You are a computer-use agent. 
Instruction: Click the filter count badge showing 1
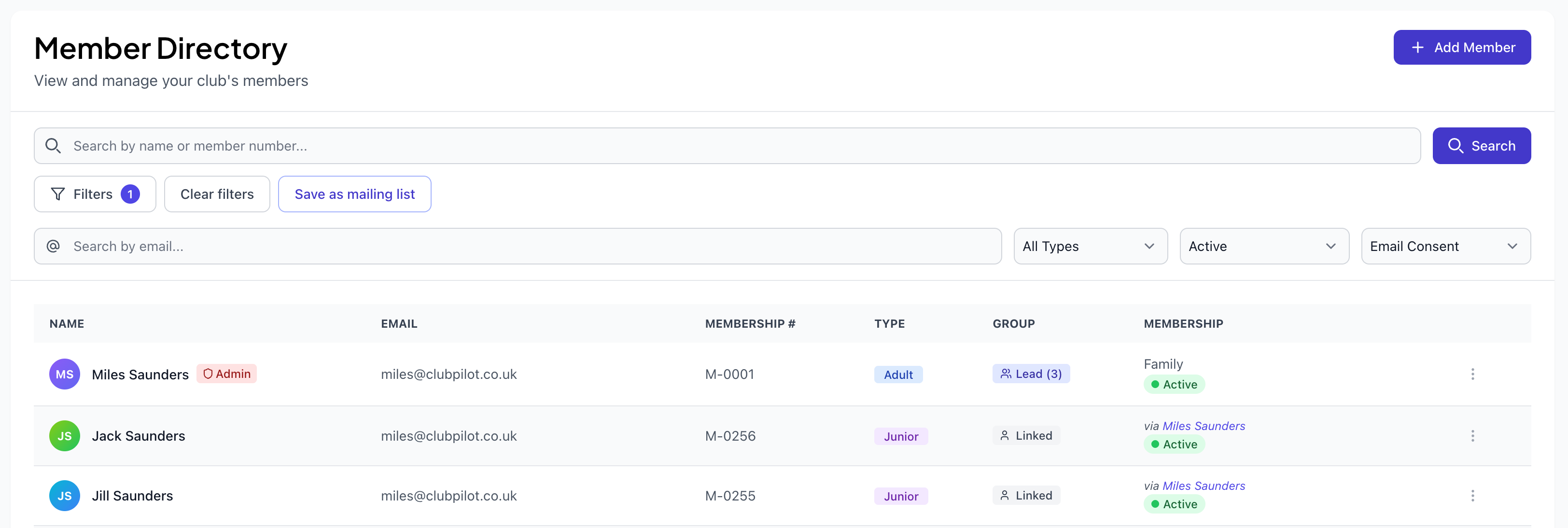pyautogui.click(x=130, y=194)
